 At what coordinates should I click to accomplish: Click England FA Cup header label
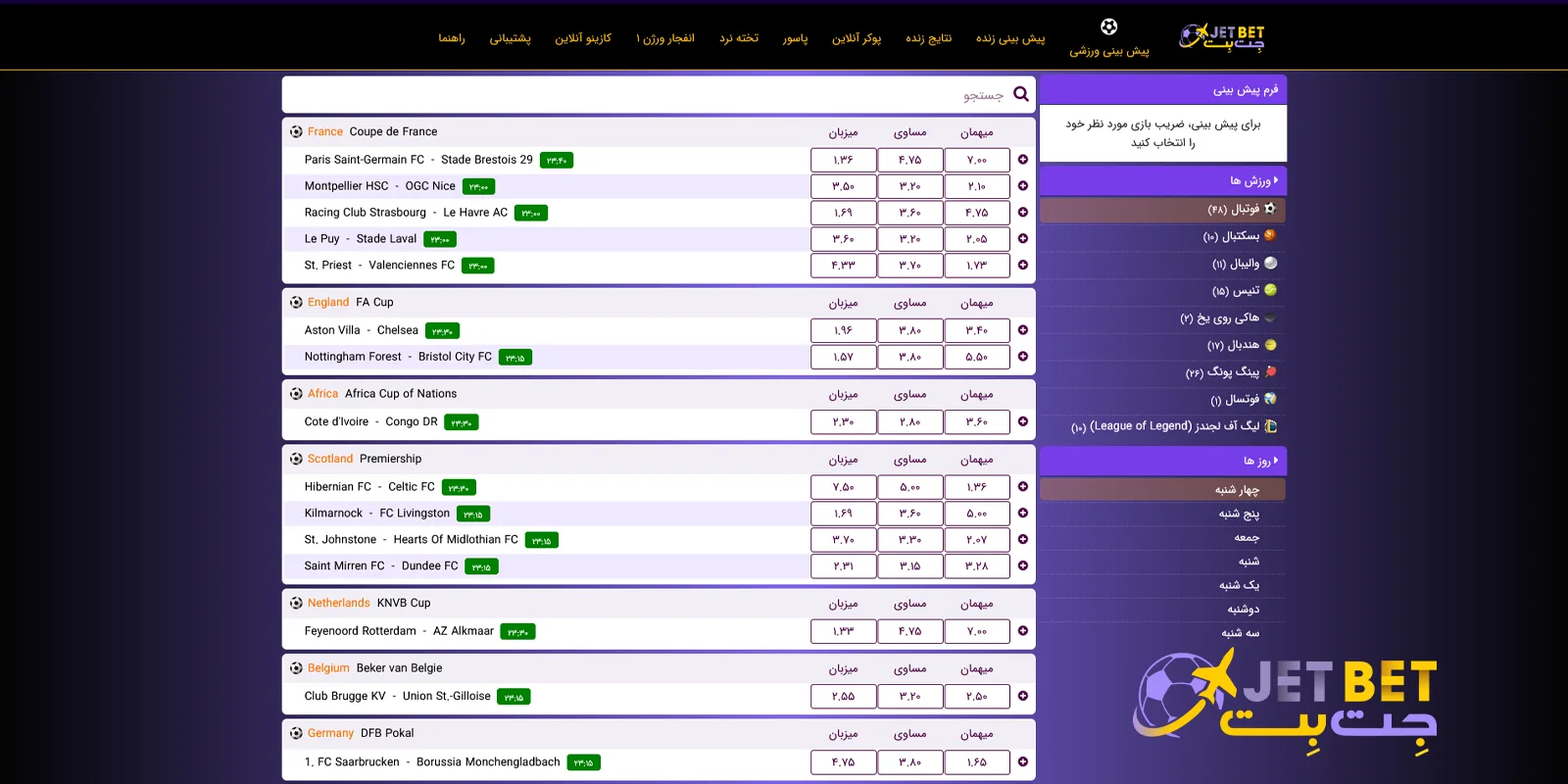[350, 302]
